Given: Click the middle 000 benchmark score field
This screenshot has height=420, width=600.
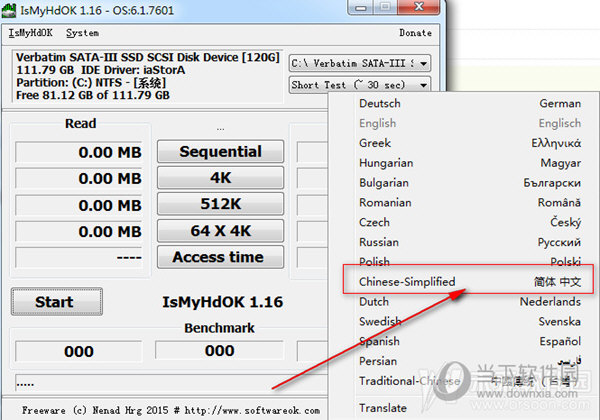Looking at the screenshot, I should [220, 350].
